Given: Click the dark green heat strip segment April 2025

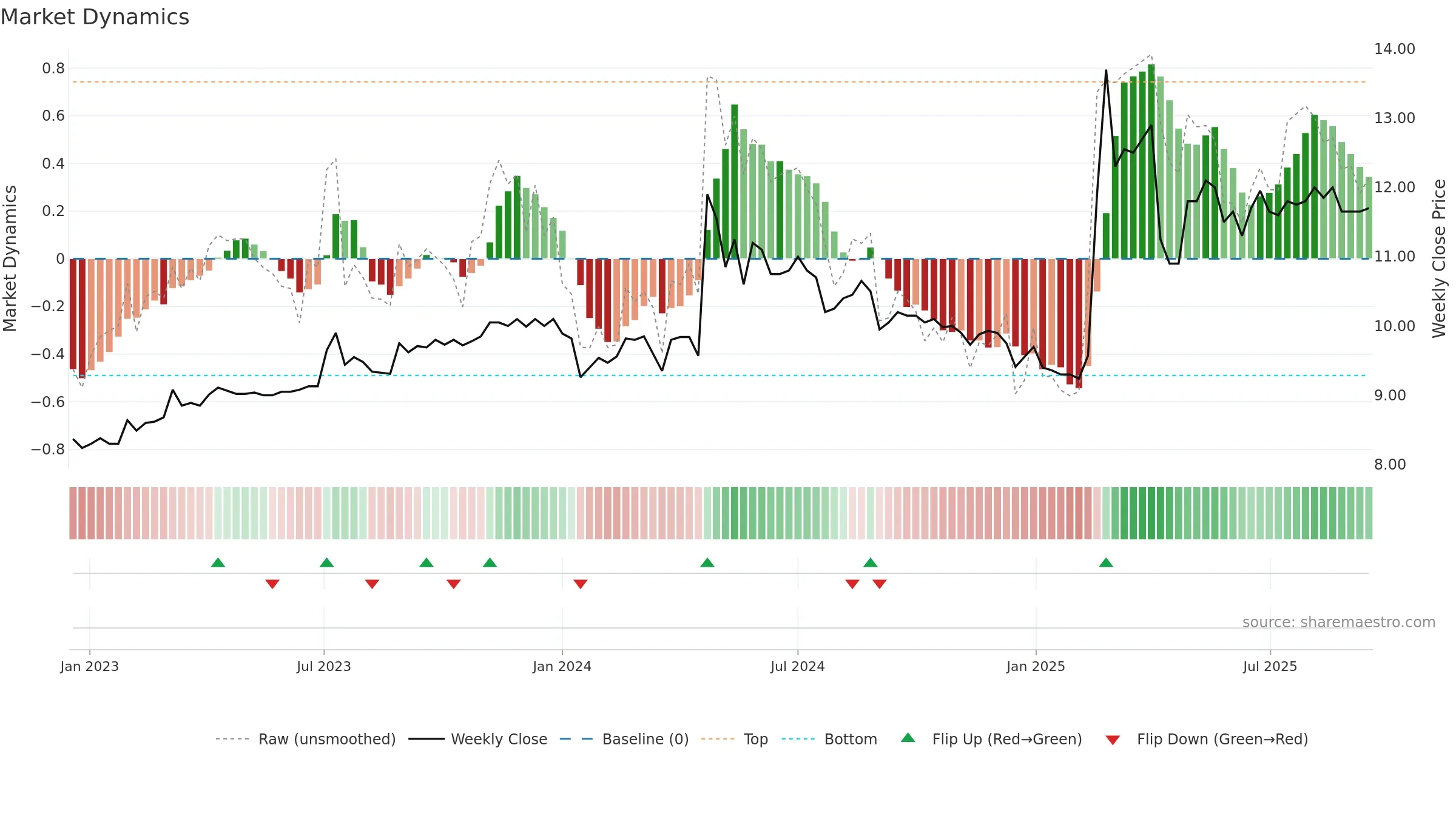Looking at the screenshot, I should [1151, 513].
